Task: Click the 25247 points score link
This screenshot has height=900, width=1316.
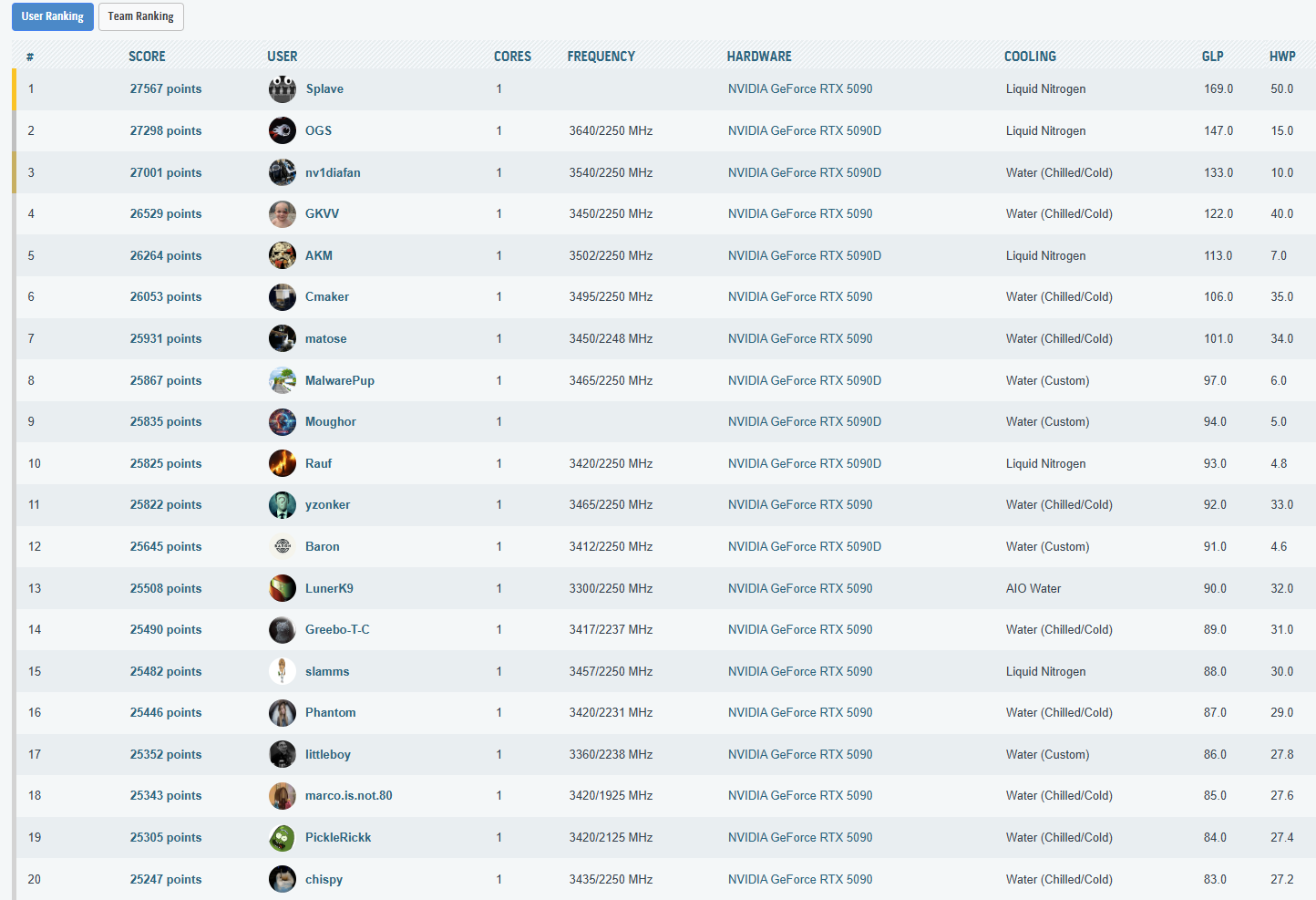Action: (x=166, y=879)
